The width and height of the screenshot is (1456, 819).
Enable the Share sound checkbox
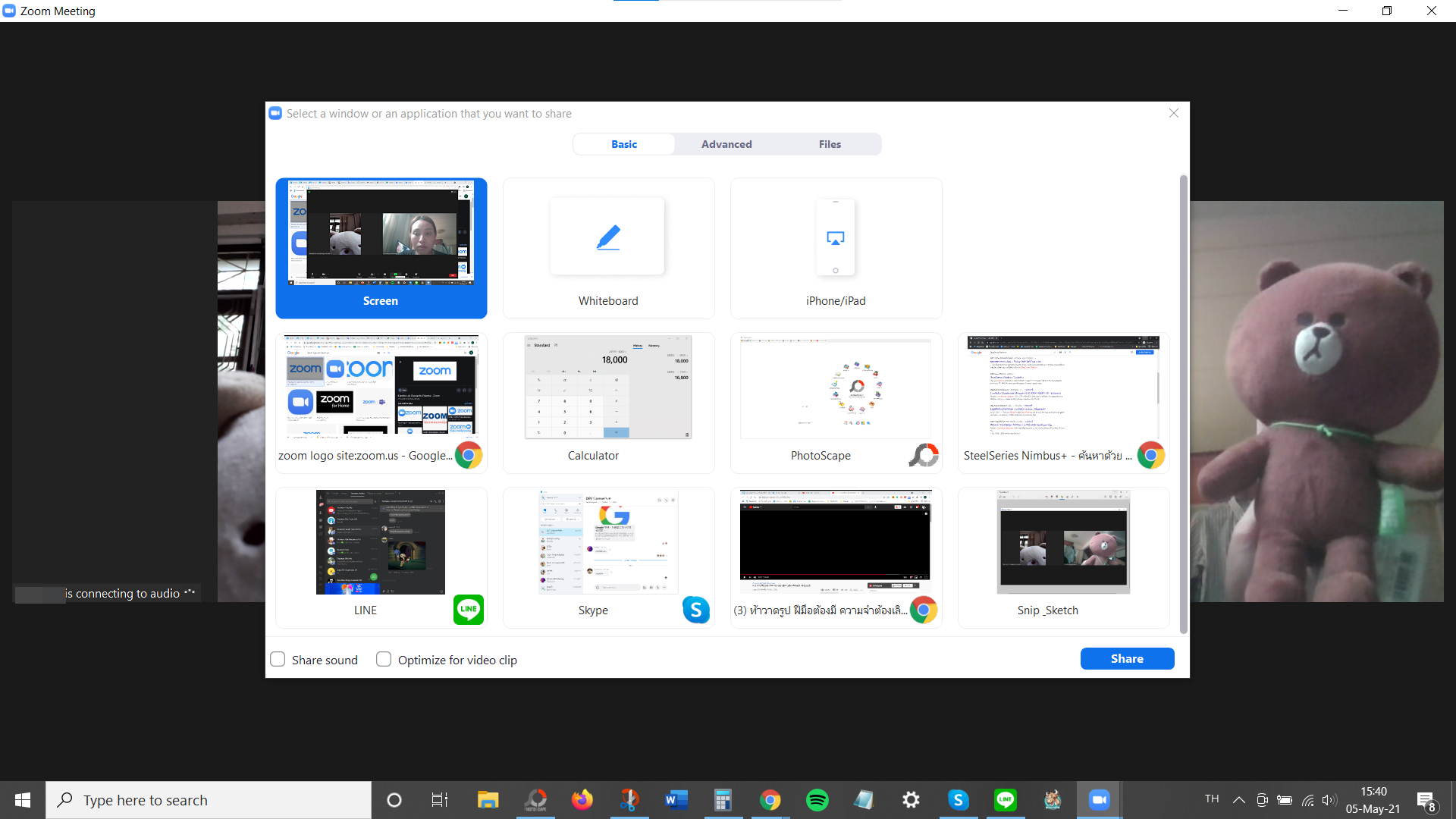point(278,660)
